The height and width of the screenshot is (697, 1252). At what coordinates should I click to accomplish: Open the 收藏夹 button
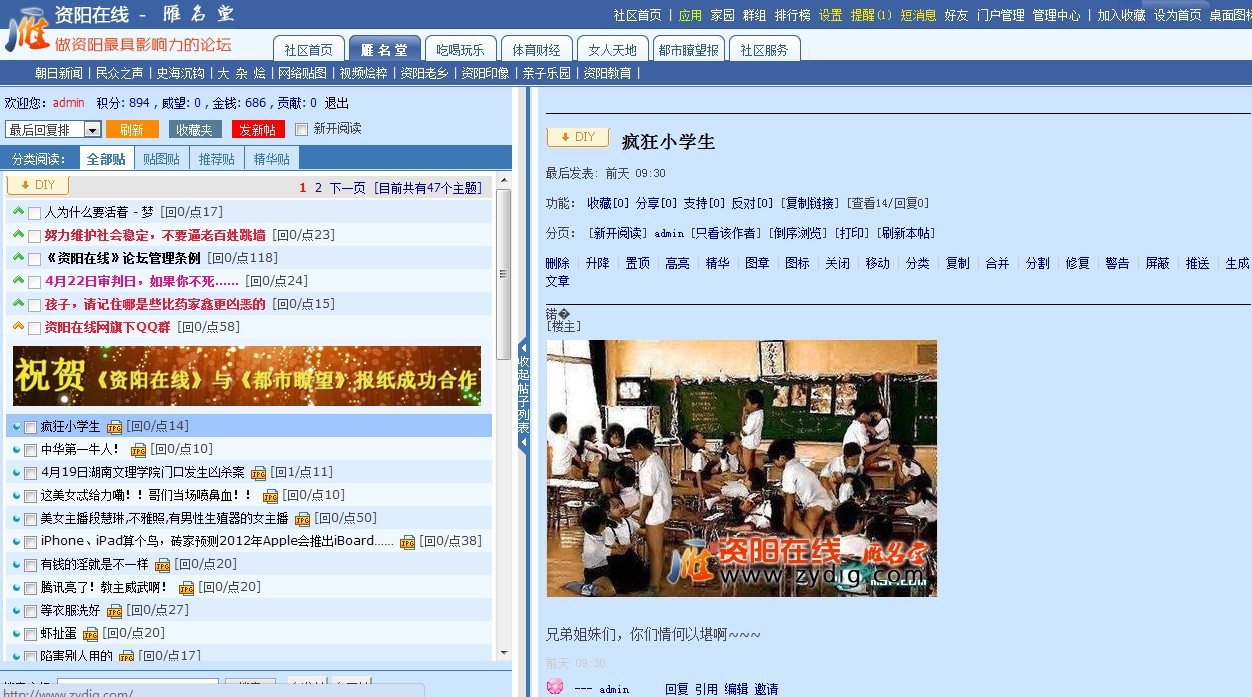195,130
